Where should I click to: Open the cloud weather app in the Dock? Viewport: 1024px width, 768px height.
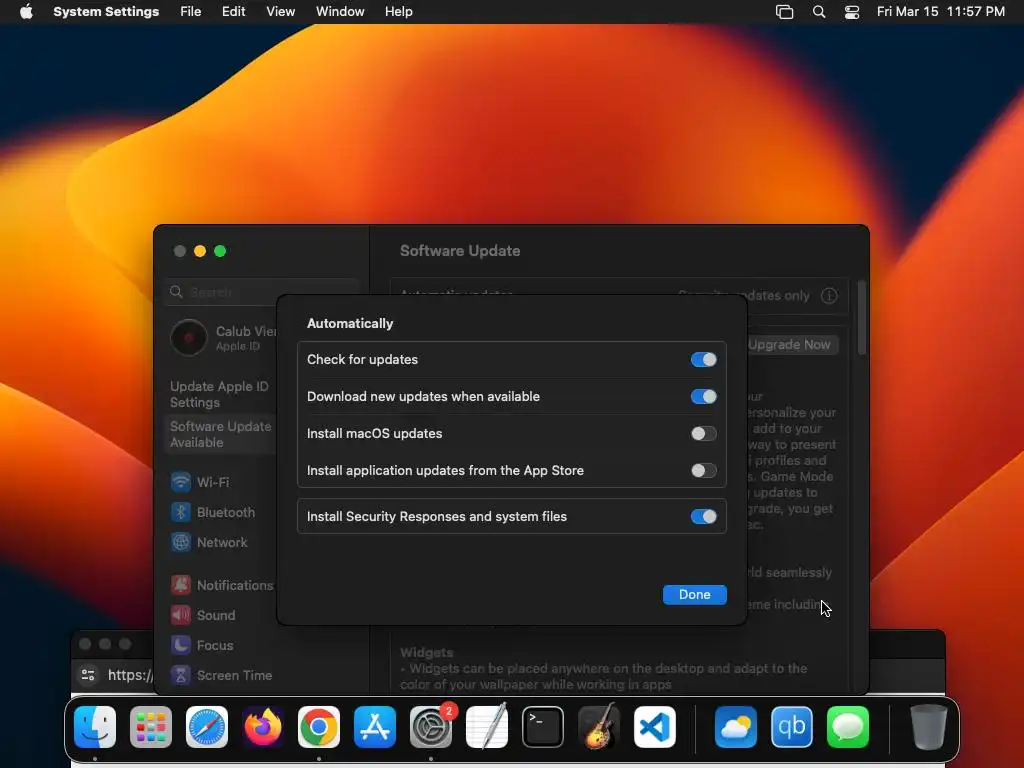pyautogui.click(x=736, y=726)
